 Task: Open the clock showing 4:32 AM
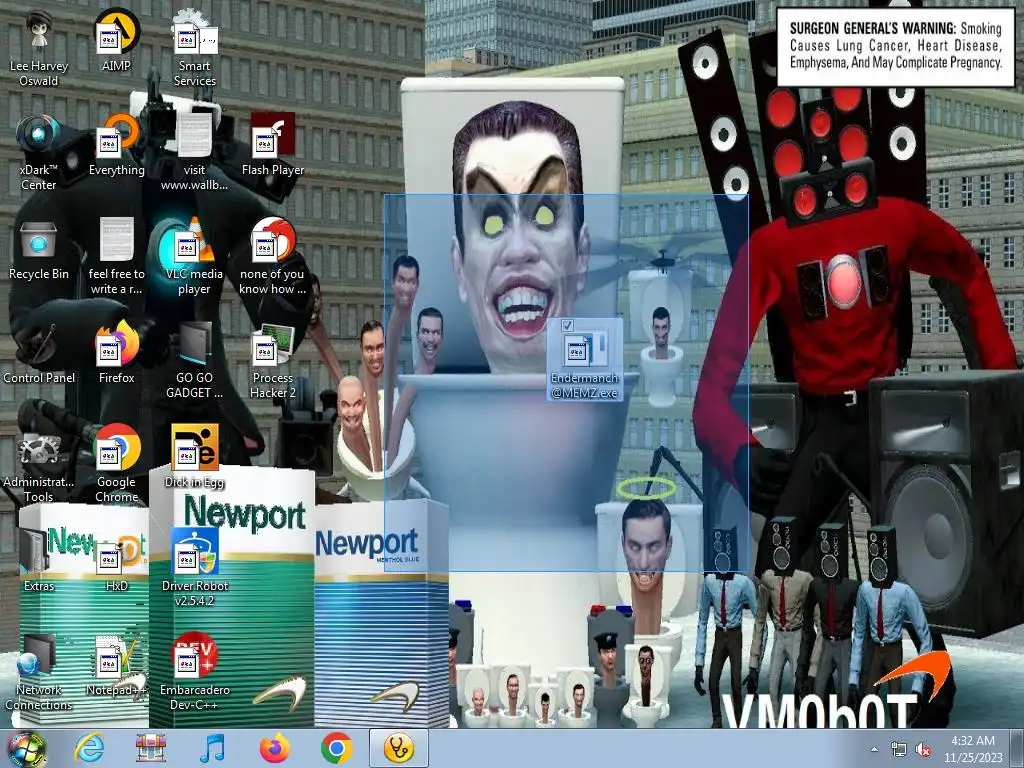973,749
